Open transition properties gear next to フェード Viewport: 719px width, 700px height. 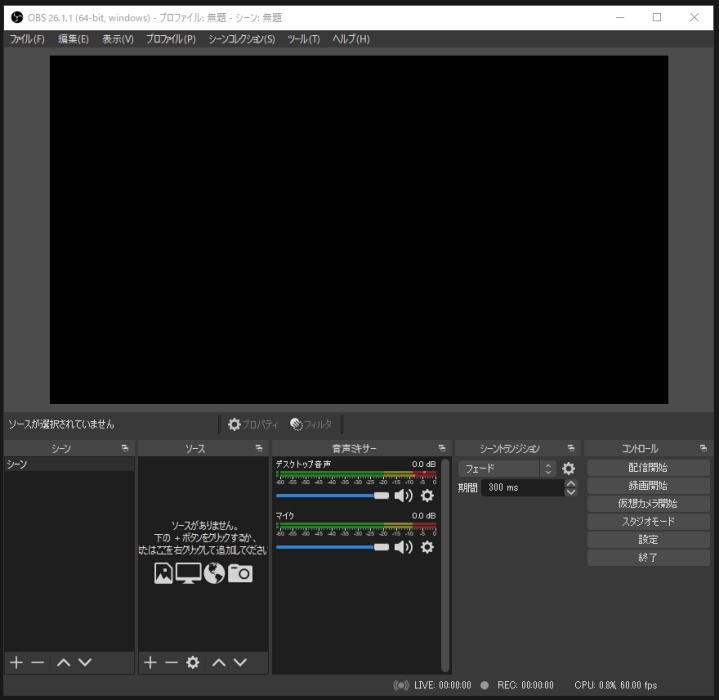[568, 469]
